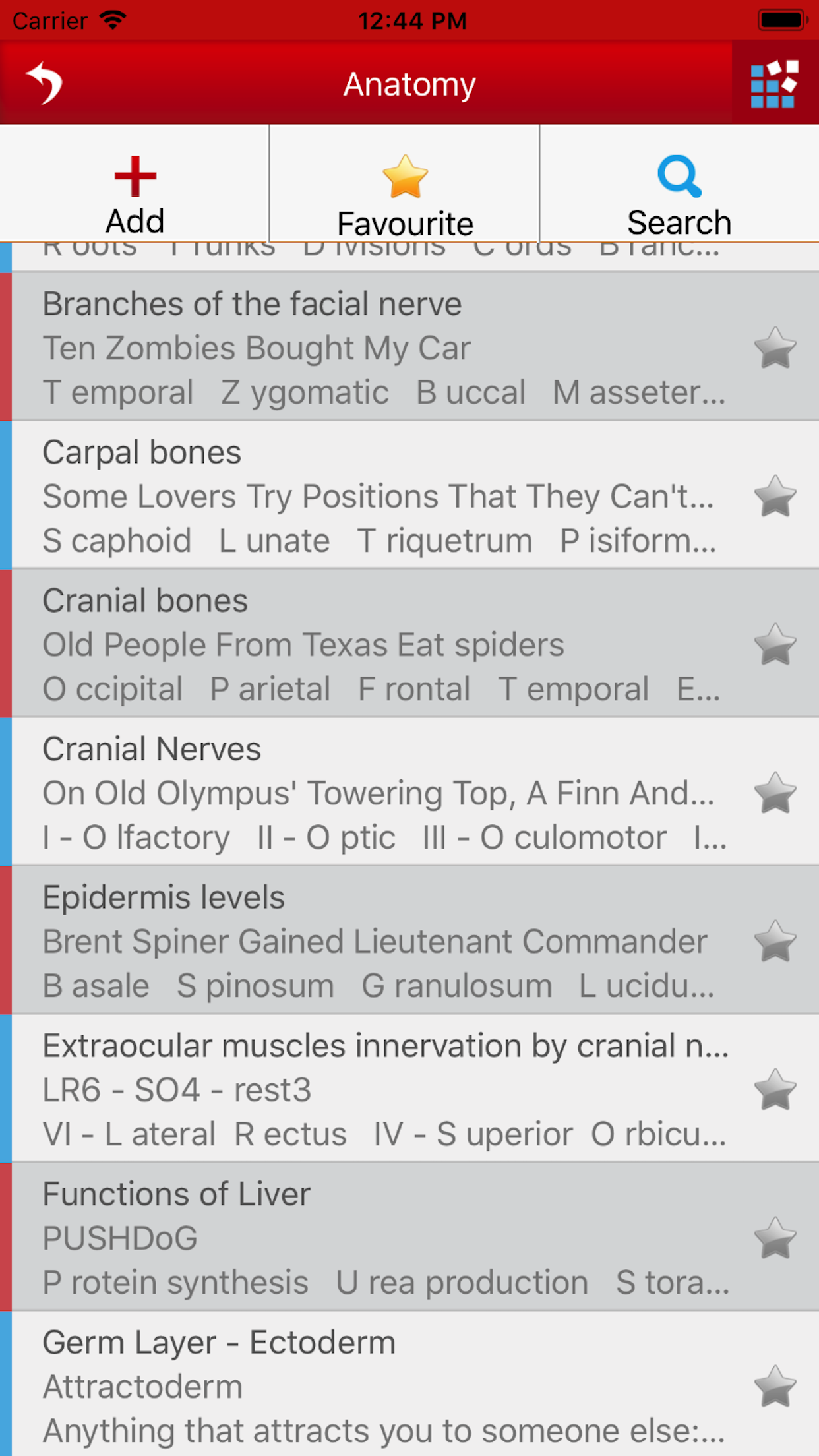Screen dimensions: 819x1456
Task: Toggle star on Functions of Liver
Action: [775, 1238]
